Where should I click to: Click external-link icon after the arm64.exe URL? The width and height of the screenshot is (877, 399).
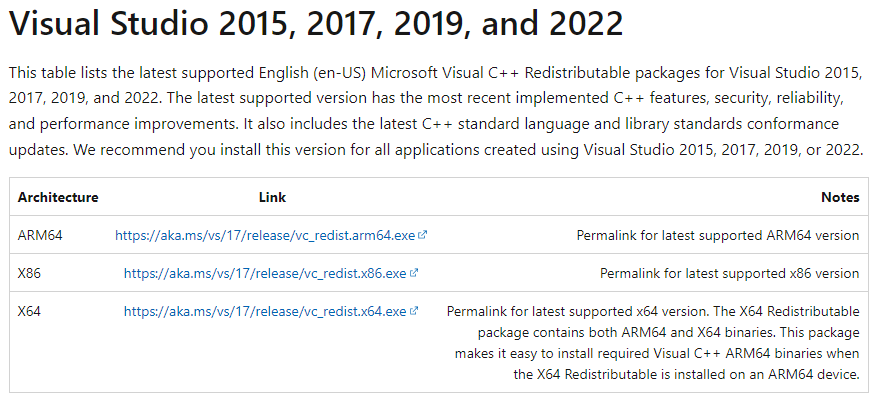pos(422,235)
